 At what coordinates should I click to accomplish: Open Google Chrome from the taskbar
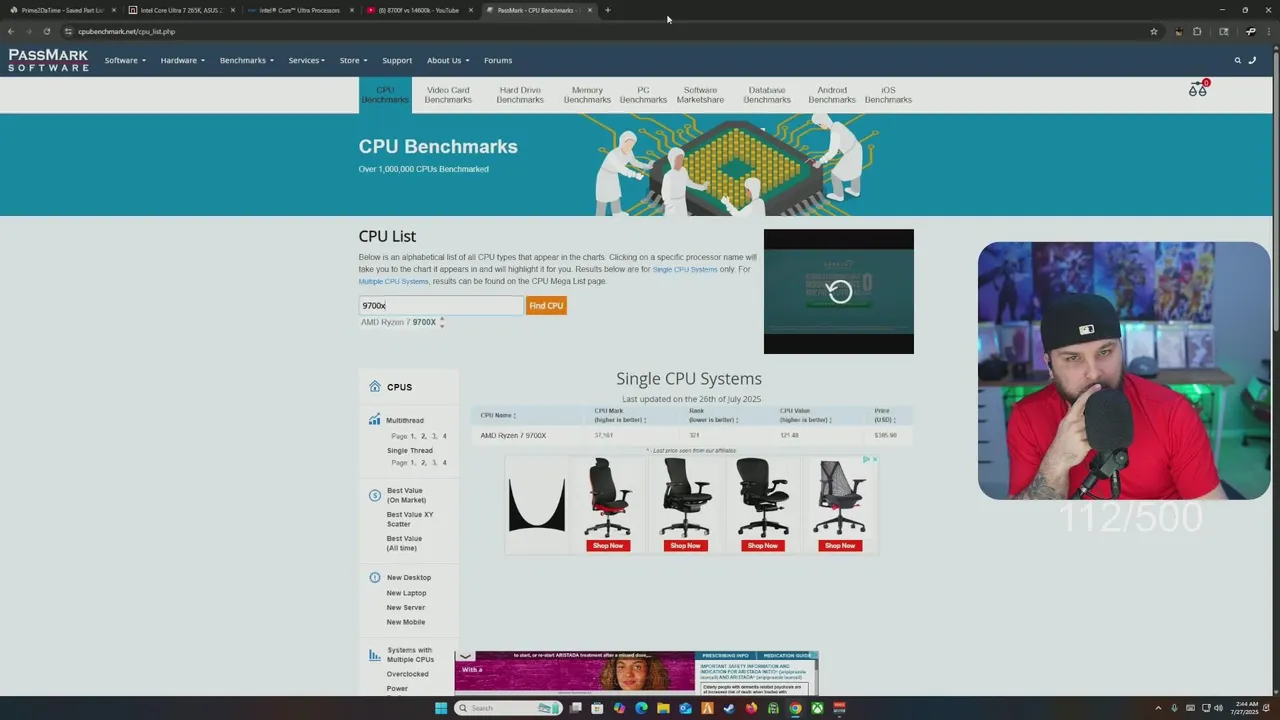click(795, 708)
